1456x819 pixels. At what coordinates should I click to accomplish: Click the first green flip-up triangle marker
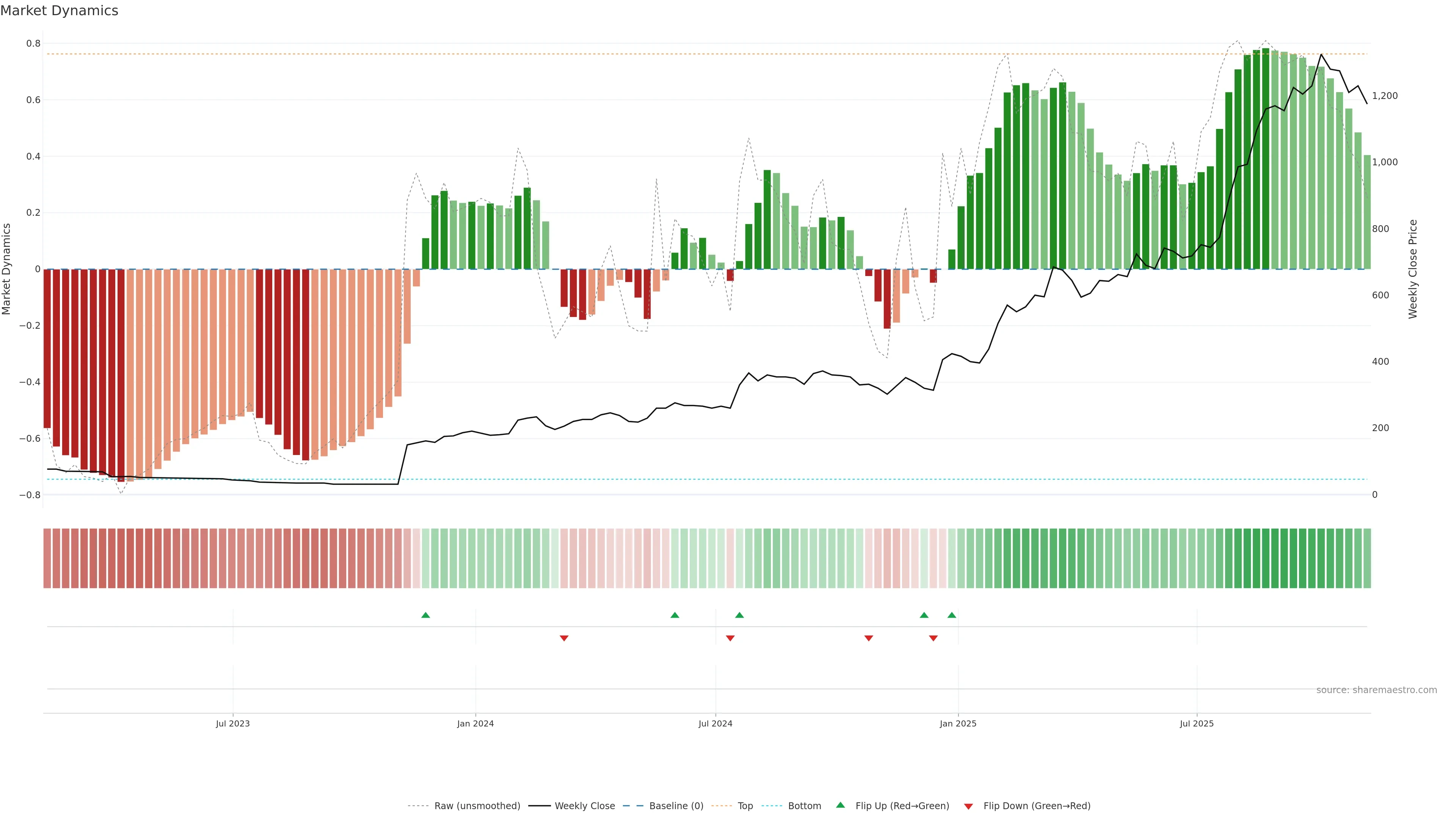click(x=425, y=615)
